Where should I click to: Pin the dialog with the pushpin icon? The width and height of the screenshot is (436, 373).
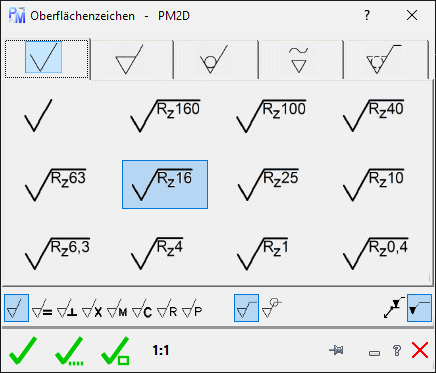[336, 350]
